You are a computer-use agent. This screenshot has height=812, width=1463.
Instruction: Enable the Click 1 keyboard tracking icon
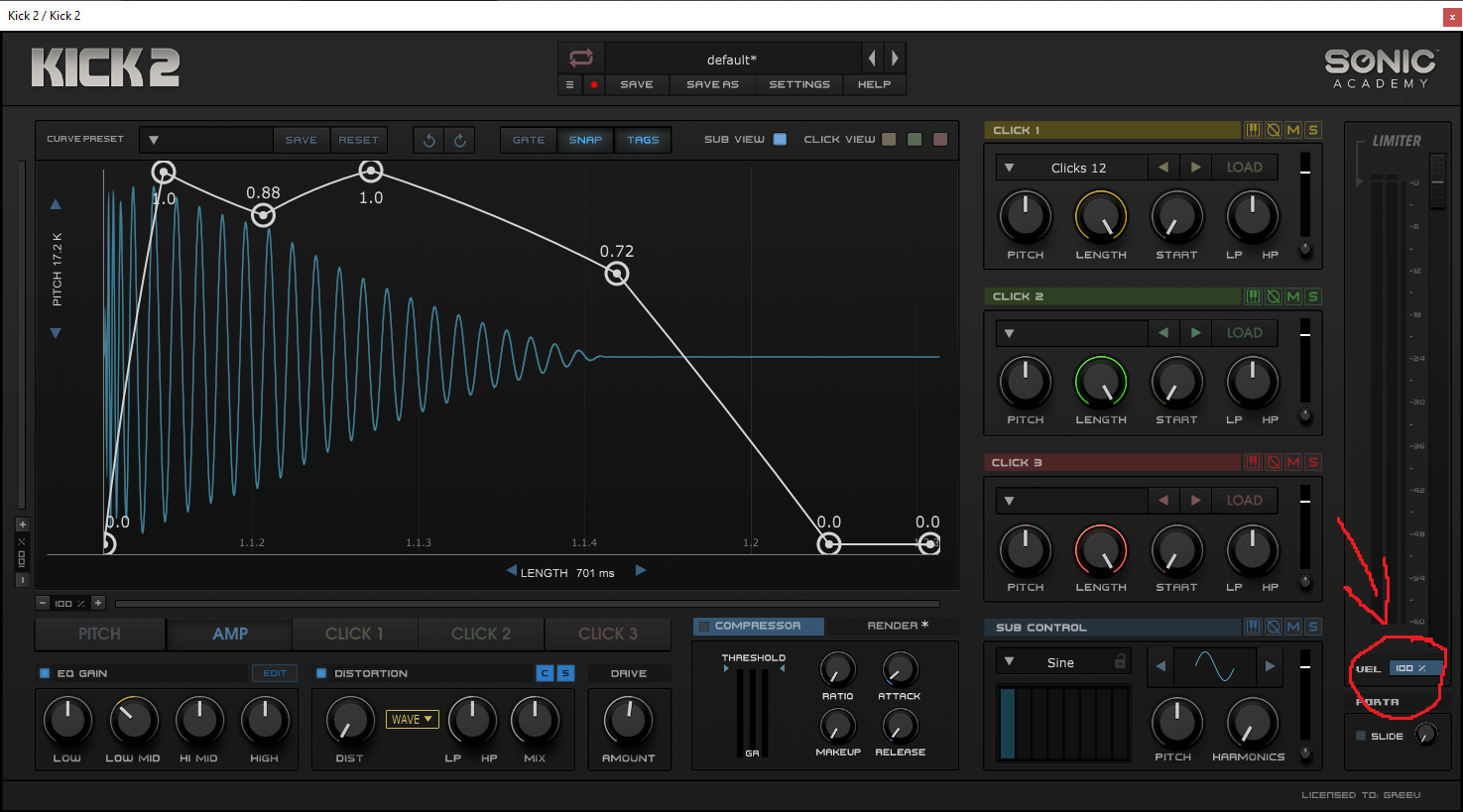tap(1253, 130)
